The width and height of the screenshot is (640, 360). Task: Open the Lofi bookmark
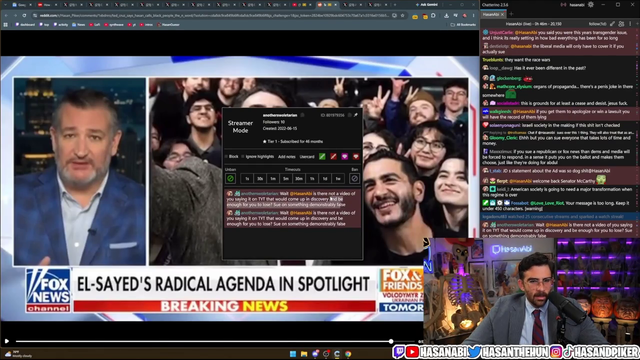[x=95, y=24]
